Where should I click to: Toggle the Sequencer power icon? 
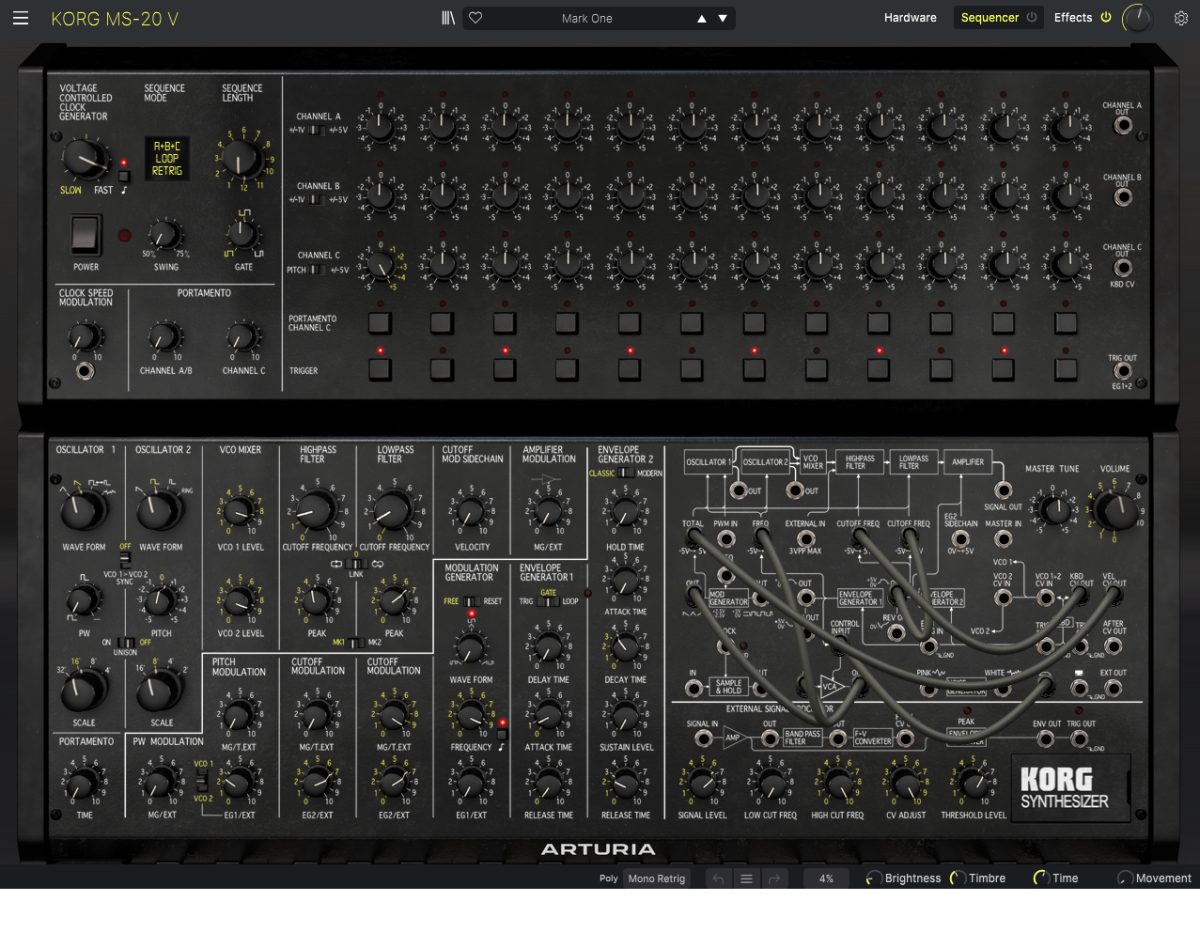tap(1030, 17)
